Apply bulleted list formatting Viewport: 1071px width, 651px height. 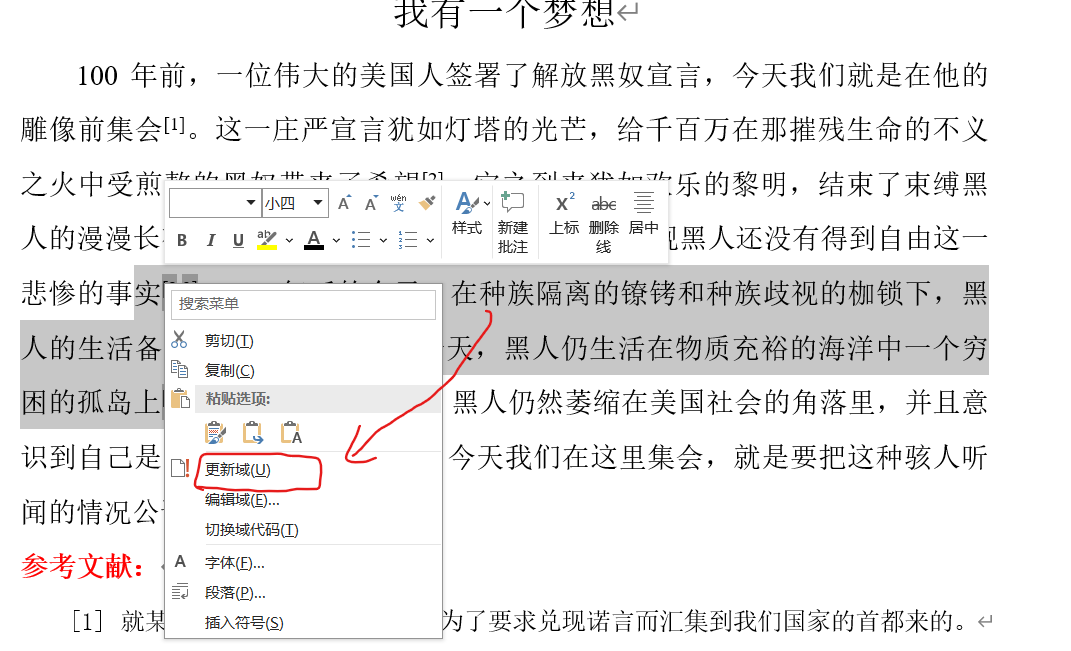pyautogui.click(x=361, y=240)
